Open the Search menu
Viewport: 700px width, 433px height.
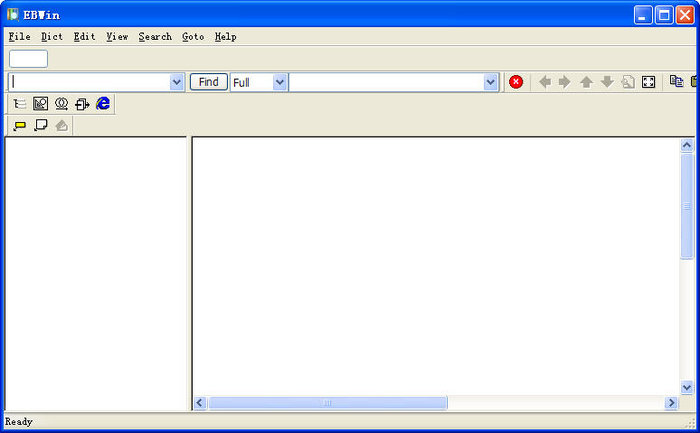(155, 37)
